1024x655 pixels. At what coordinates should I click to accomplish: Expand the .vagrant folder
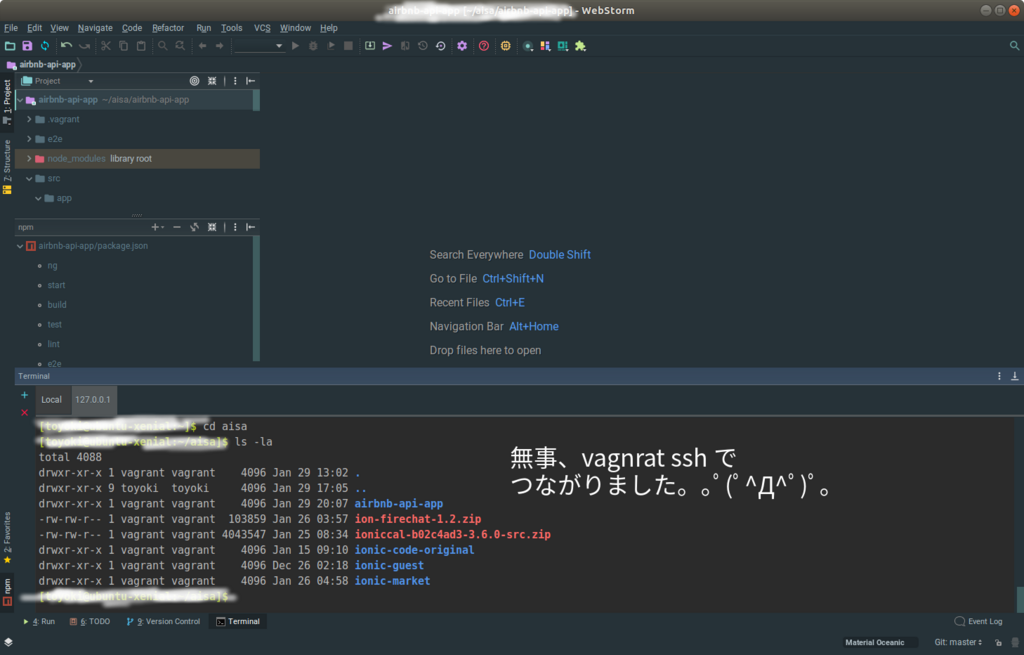(x=29, y=120)
